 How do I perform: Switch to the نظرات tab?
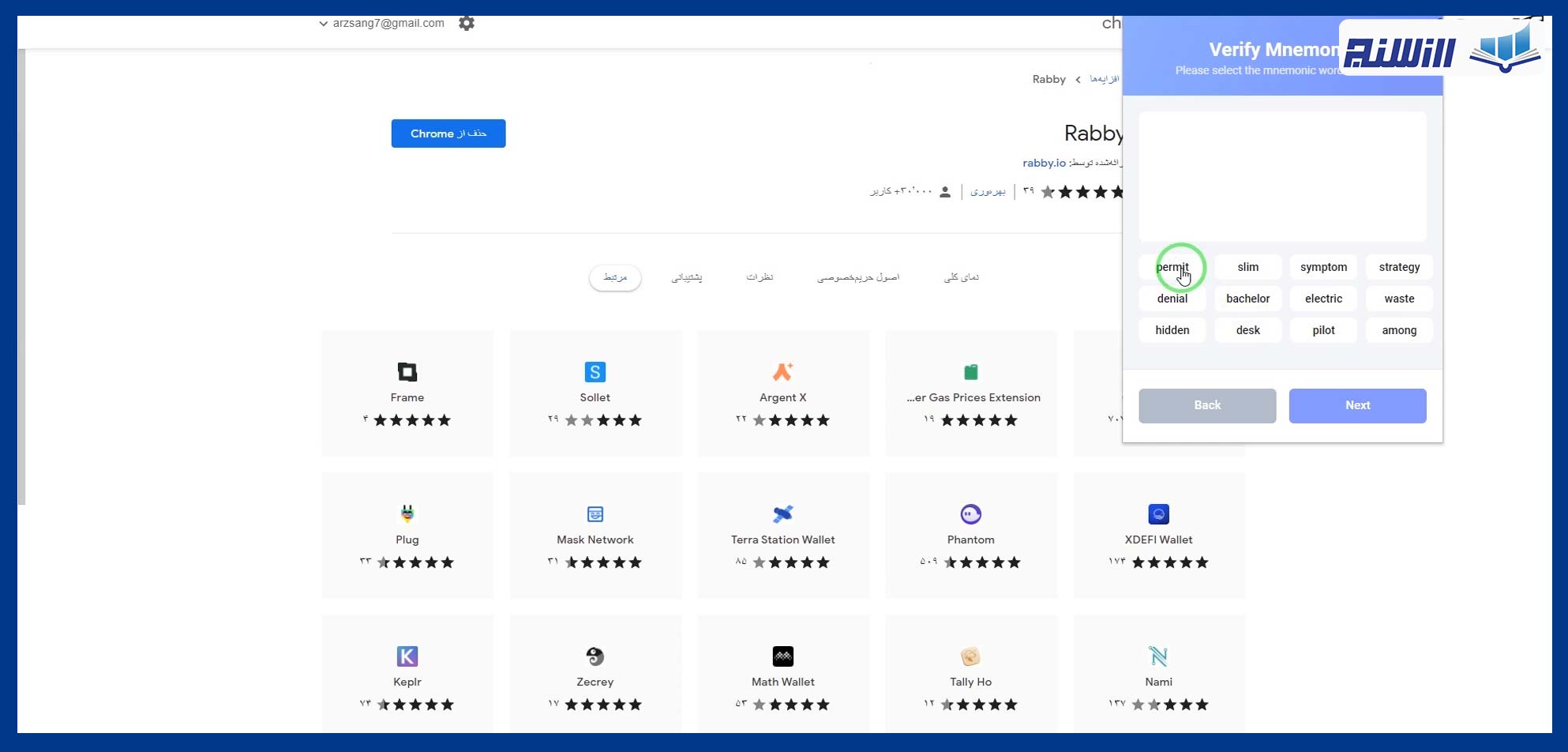[760, 277]
